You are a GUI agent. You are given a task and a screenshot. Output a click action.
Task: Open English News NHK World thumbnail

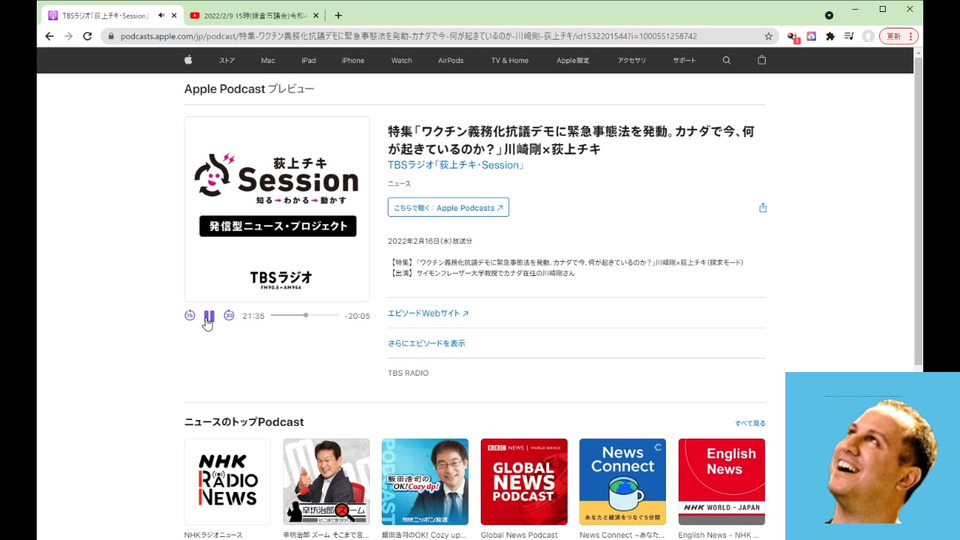[x=721, y=482]
